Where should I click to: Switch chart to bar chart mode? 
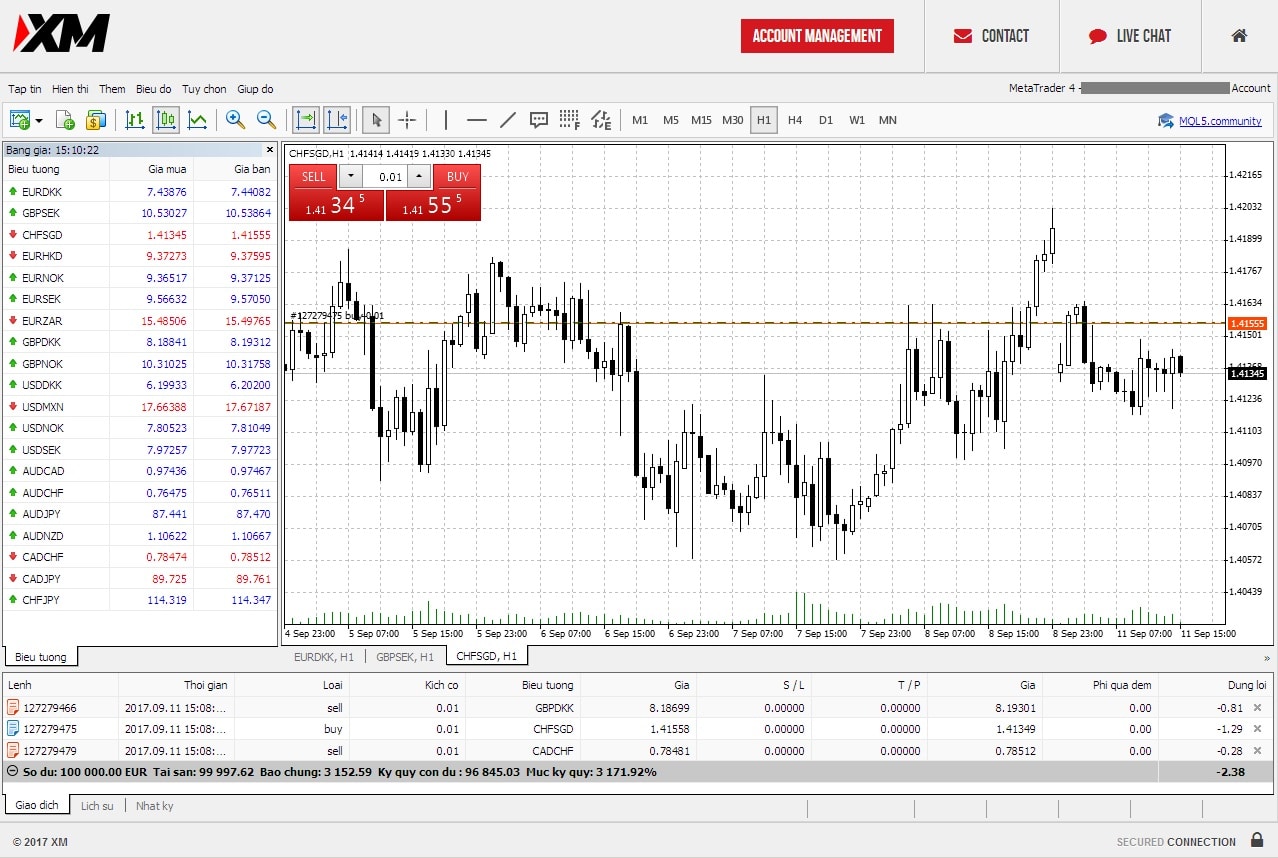coord(135,120)
